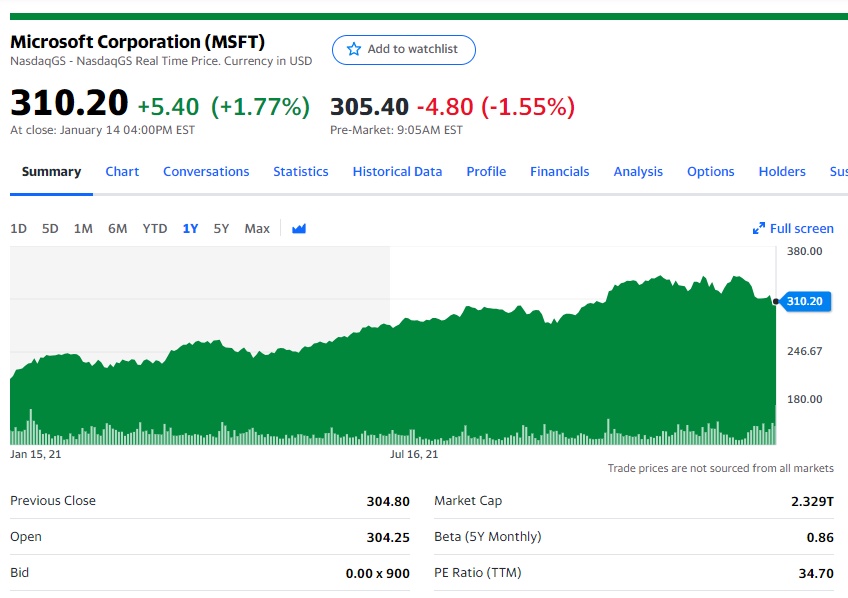This screenshot has width=848, height=598.
Task: Click the Previous Close value 304.80
Action: click(388, 502)
